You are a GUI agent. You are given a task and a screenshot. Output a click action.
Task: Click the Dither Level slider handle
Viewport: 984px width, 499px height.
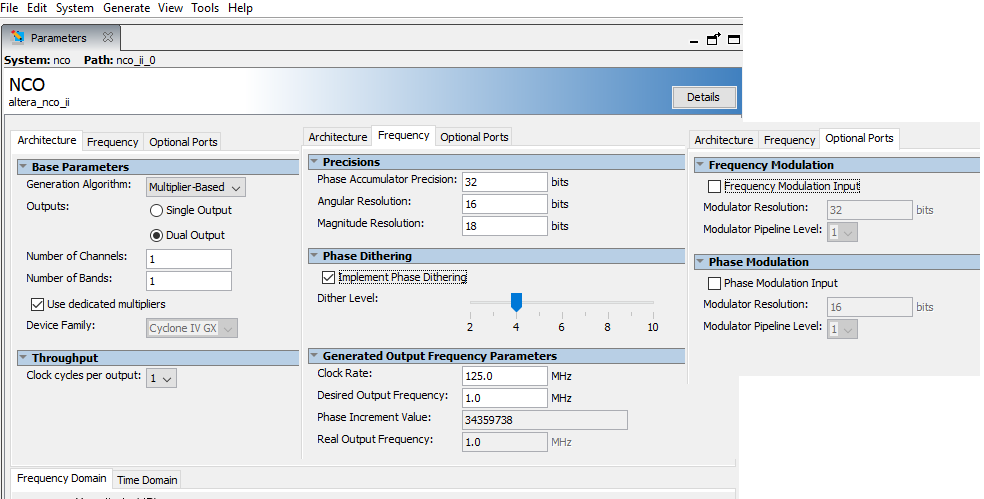coord(516,302)
